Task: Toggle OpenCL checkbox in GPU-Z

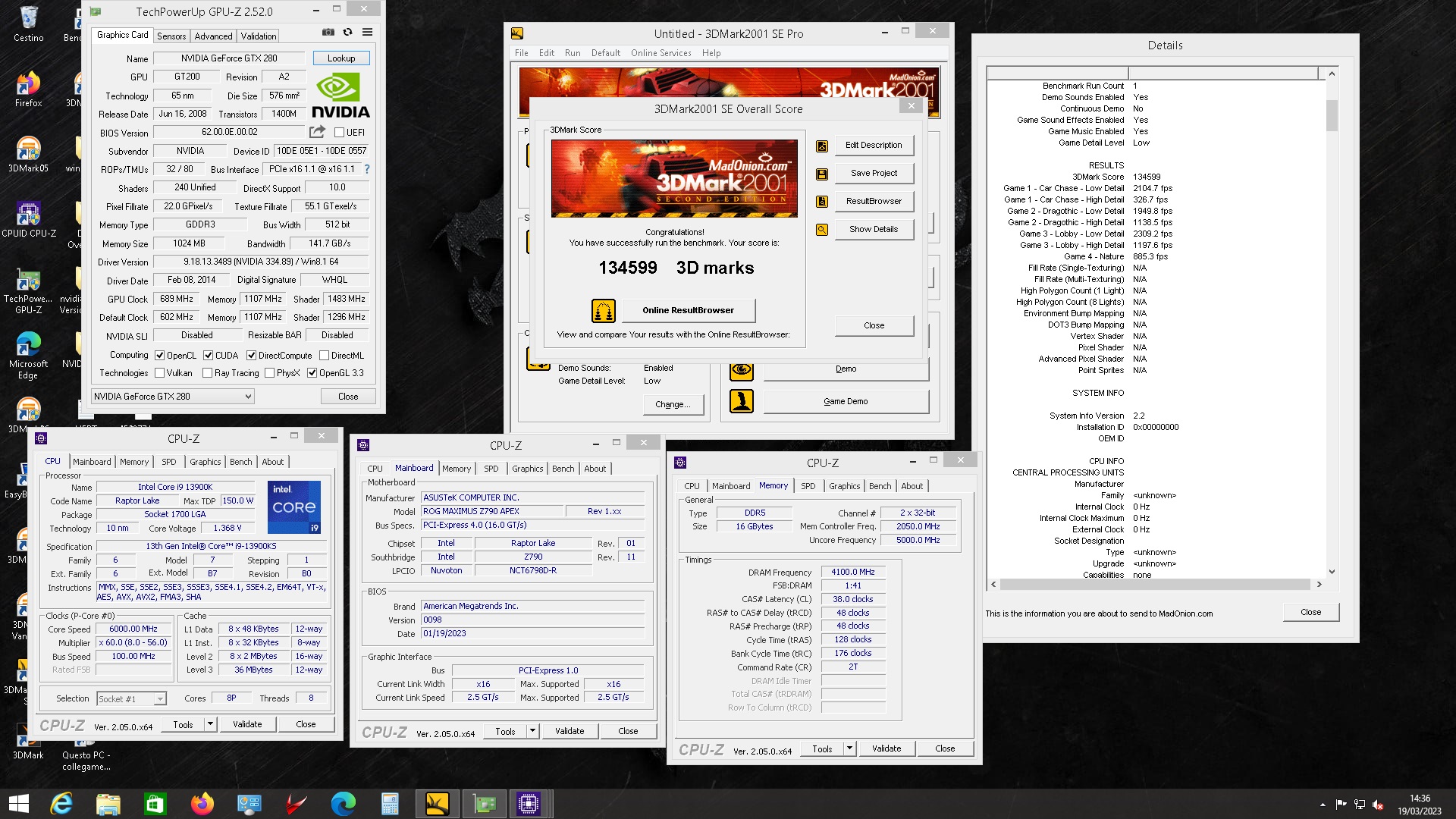Action: coord(160,356)
